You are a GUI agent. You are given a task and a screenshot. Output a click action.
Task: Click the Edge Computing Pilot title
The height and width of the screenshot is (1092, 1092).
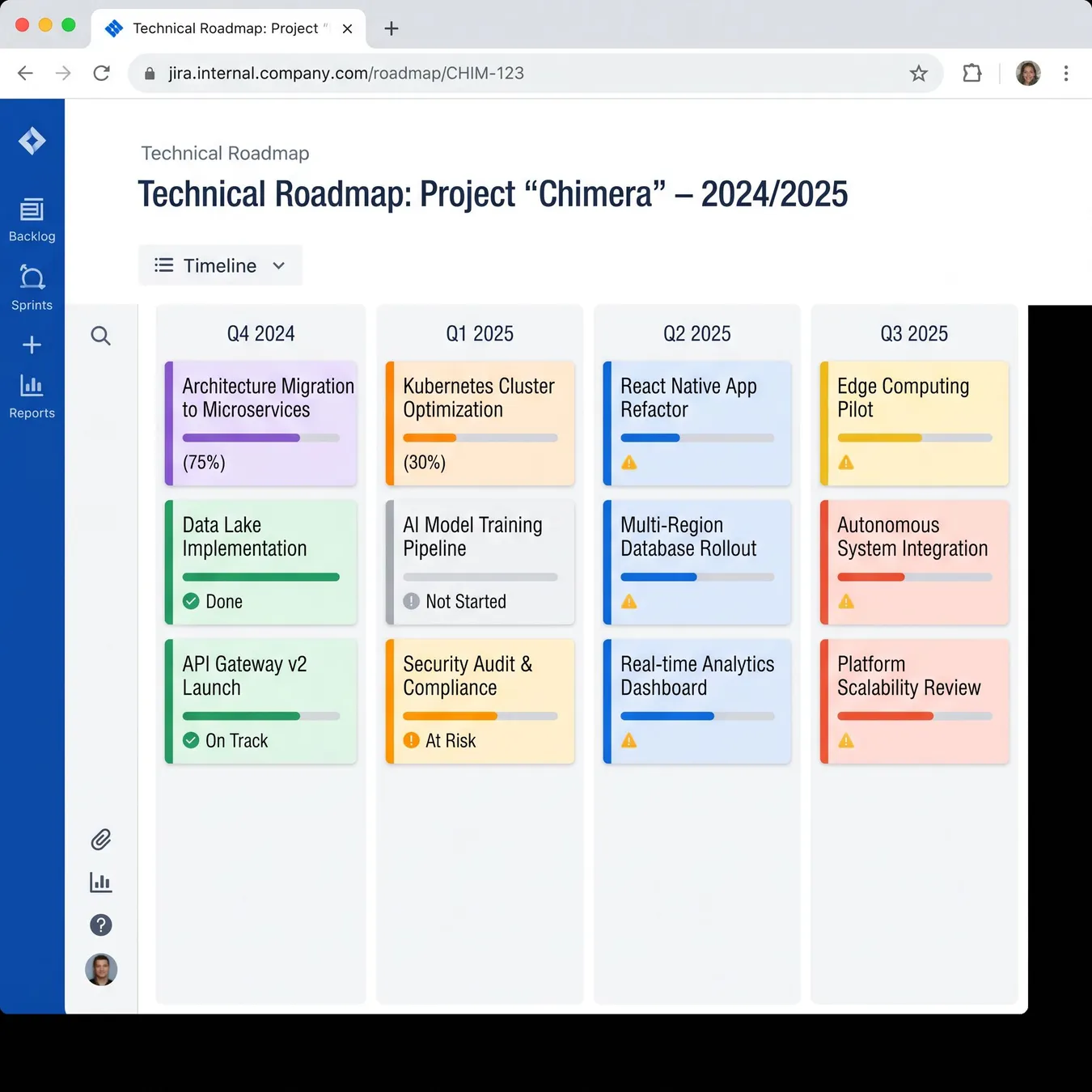pyautogui.click(x=903, y=398)
